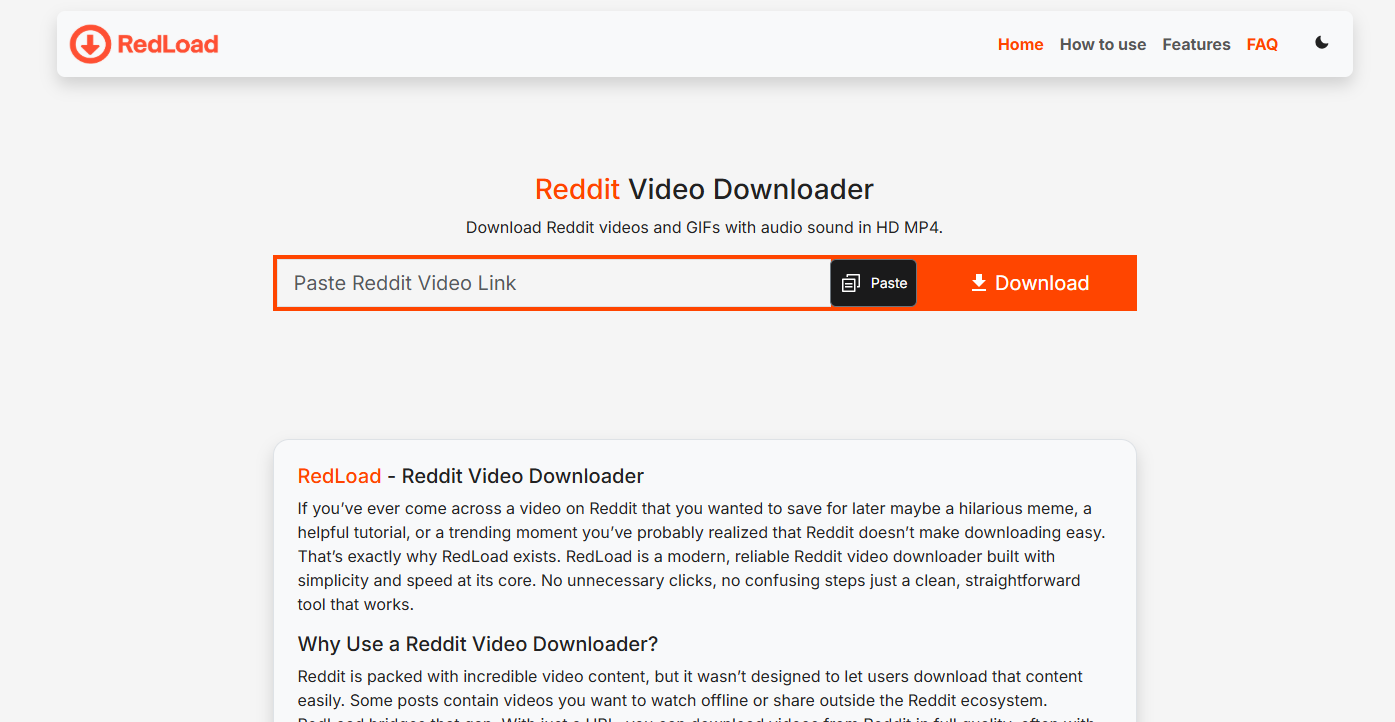The width and height of the screenshot is (1395, 722).
Task: Open the How to use navigation item
Action: pos(1102,44)
